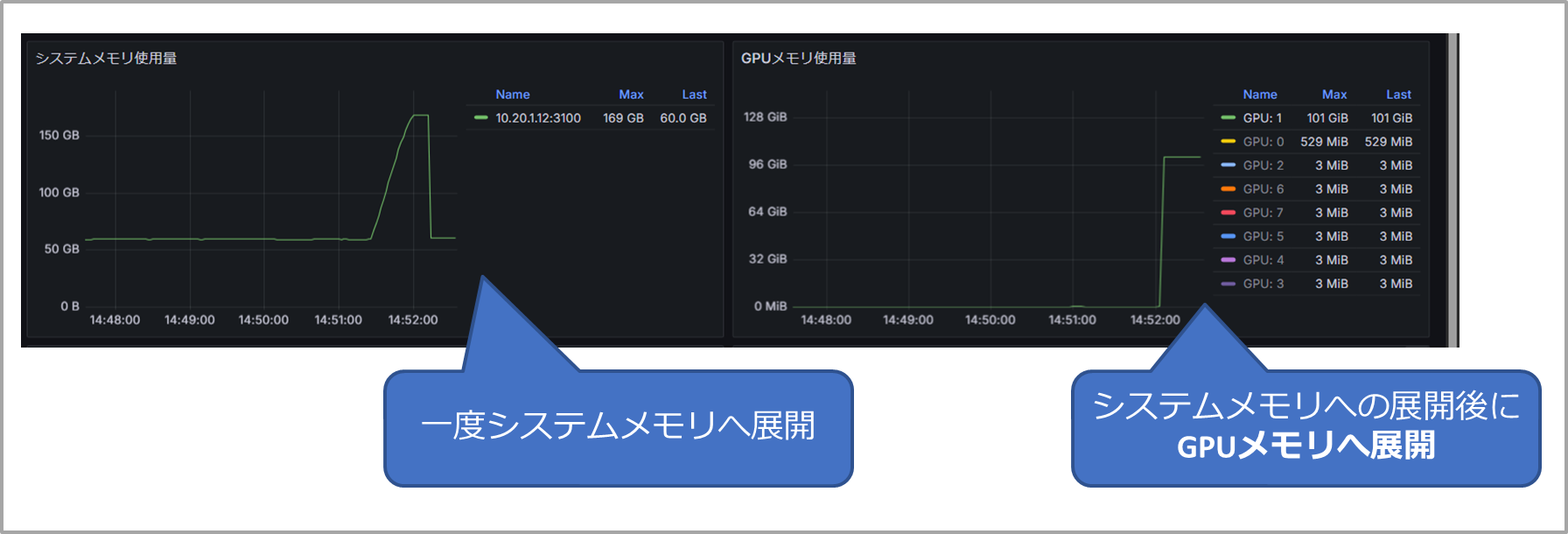Click the green color swatch for GPU: 1
This screenshot has width=1568, height=534.
[x=1228, y=118]
